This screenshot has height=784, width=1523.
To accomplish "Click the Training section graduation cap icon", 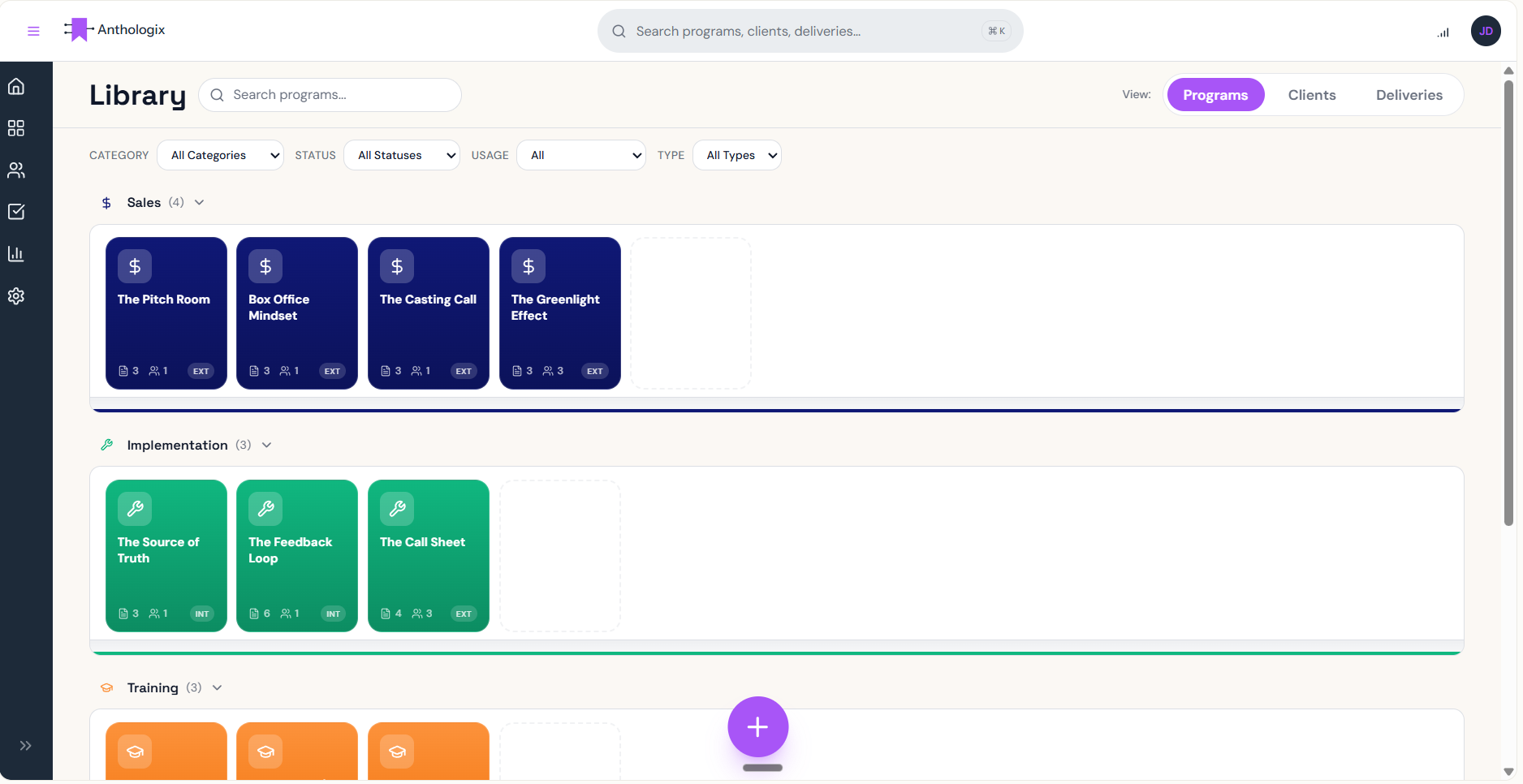I will (x=106, y=687).
